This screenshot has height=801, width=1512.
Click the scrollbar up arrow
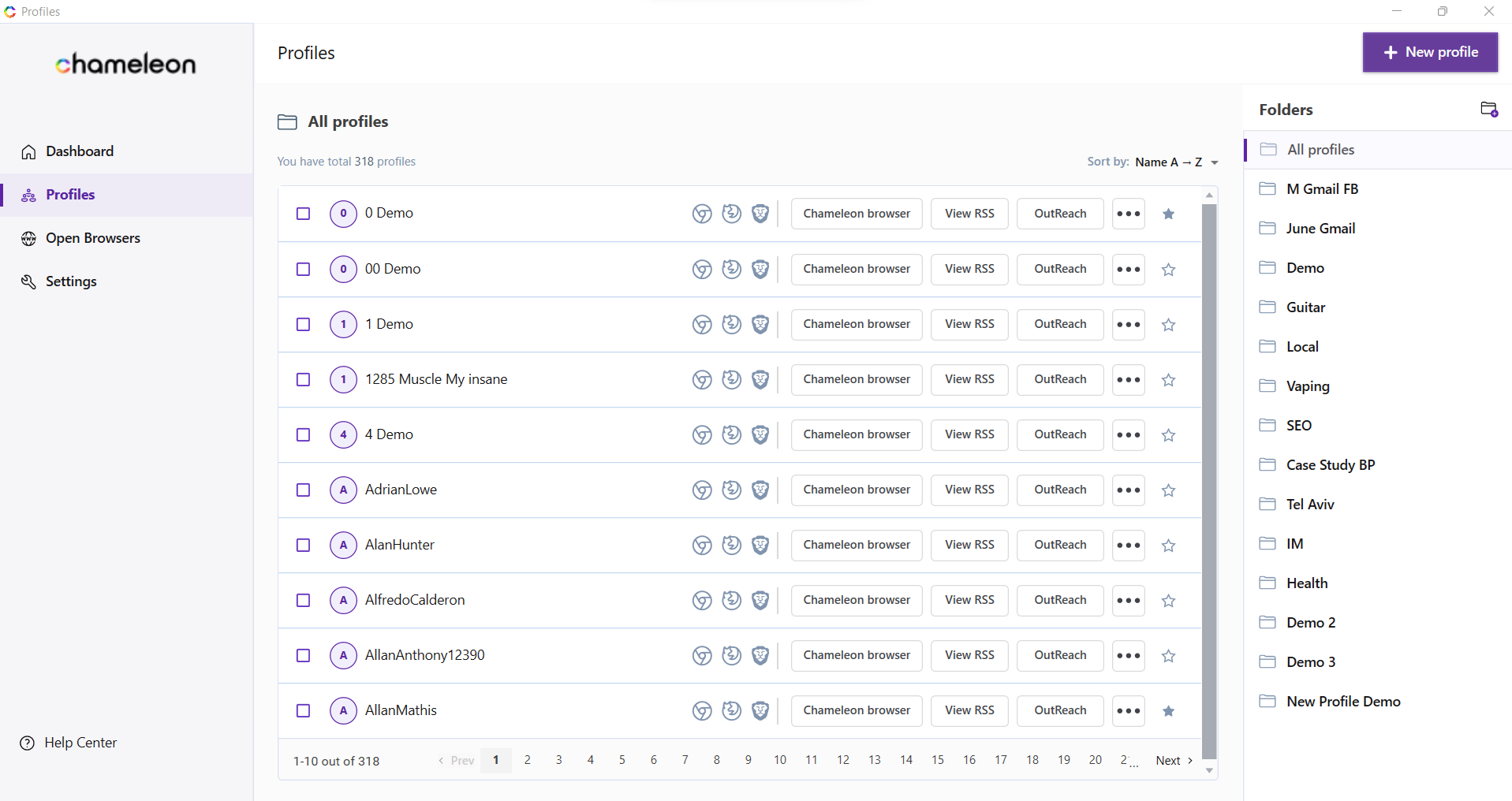click(x=1209, y=195)
